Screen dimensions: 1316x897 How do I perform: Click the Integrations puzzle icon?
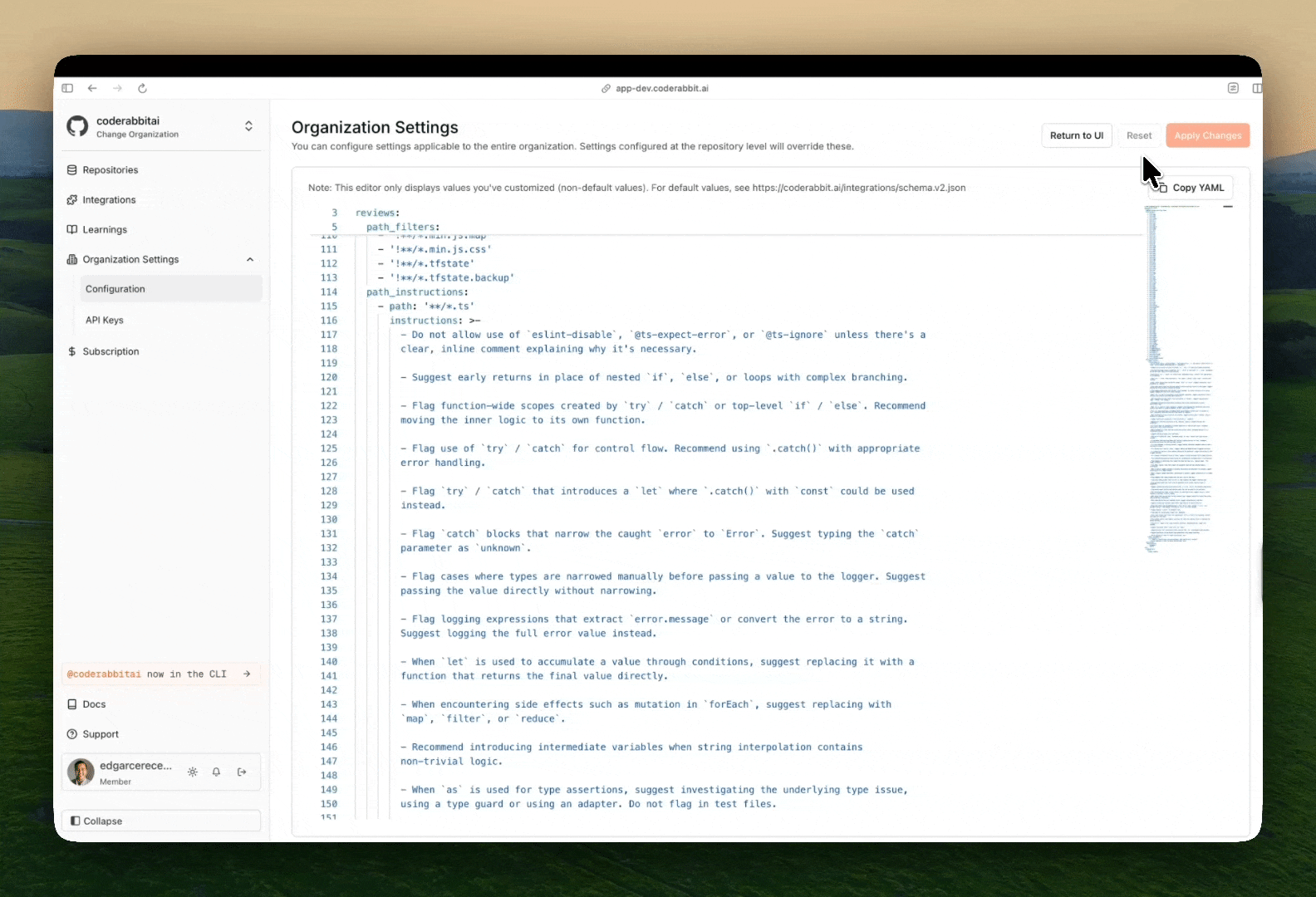[x=72, y=200]
